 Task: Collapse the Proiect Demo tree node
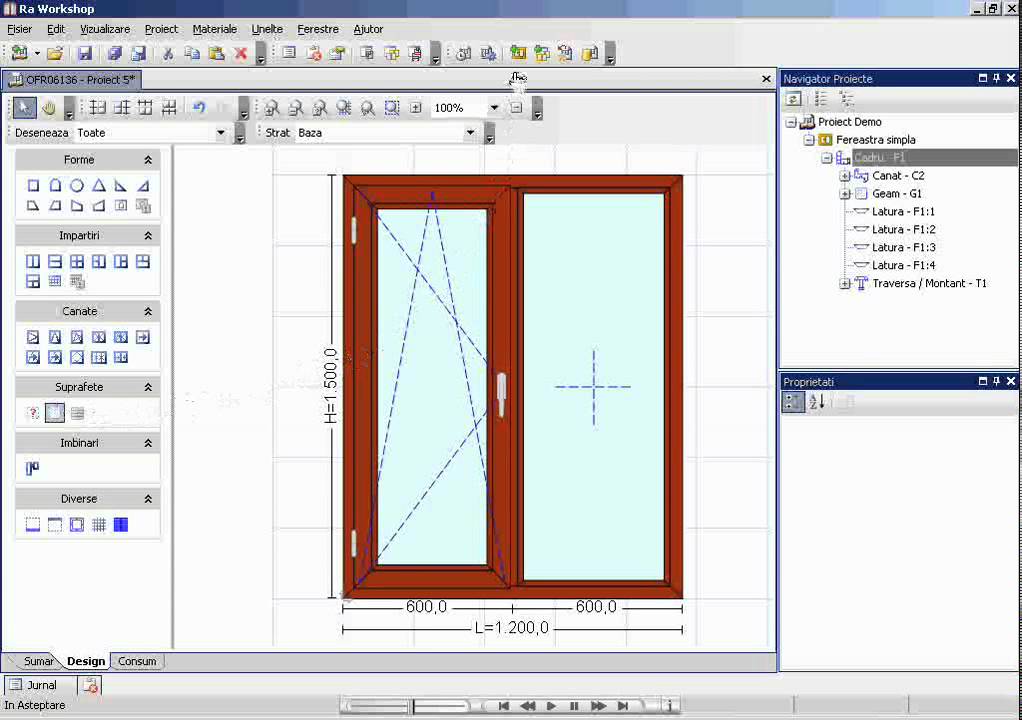tap(791, 122)
